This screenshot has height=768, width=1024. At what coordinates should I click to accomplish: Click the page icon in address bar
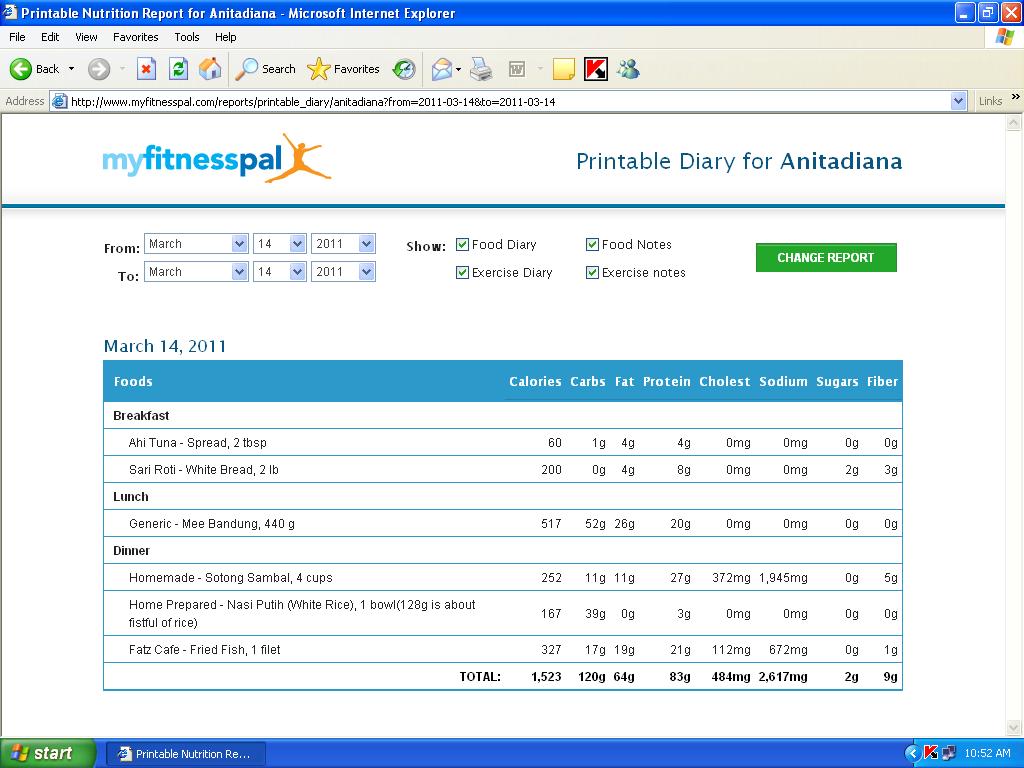coord(59,101)
